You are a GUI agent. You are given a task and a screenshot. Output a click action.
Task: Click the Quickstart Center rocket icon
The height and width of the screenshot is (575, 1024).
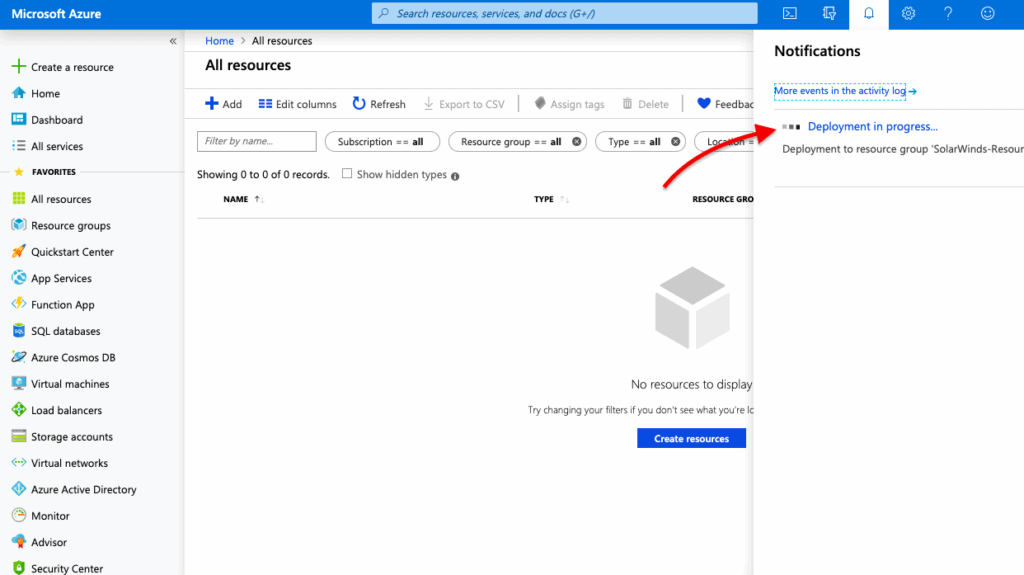(19, 251)
